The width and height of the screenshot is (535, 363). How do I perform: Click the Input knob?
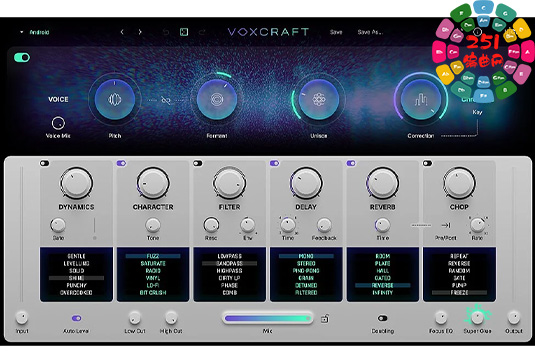tap(22, 318)
